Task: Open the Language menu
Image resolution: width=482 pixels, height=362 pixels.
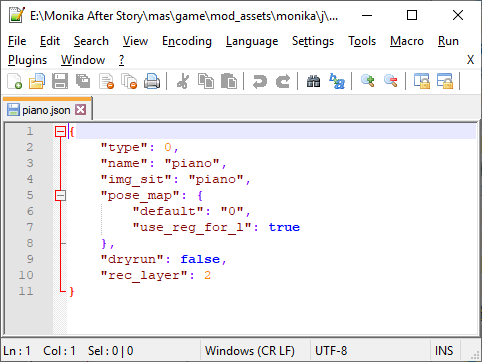Action: (x=252, y=41)
